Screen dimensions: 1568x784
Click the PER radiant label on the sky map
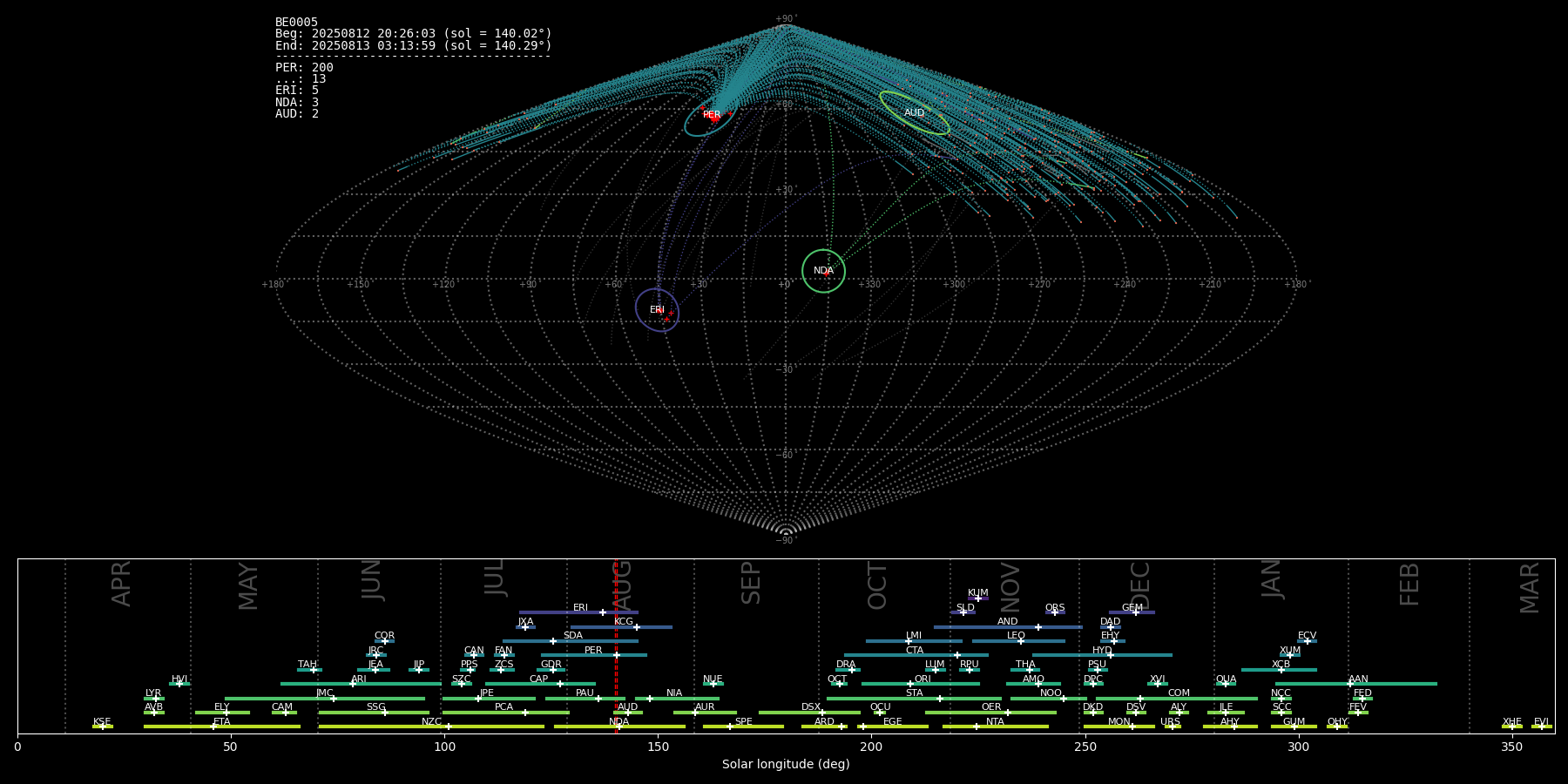(x=712, y=115)
